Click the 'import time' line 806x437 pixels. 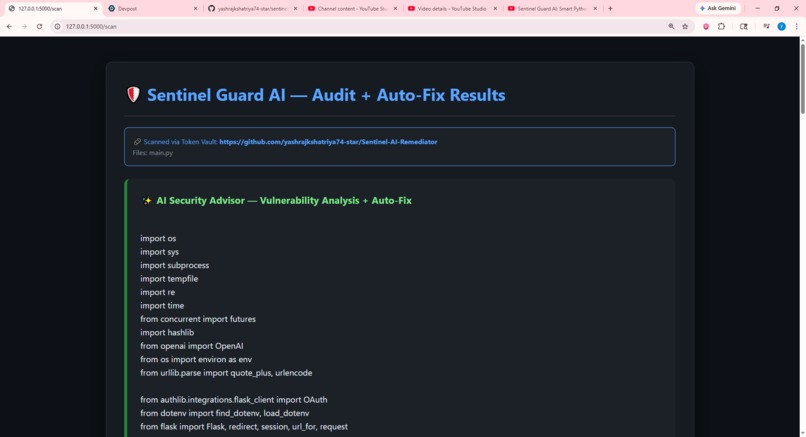point(162,305)
